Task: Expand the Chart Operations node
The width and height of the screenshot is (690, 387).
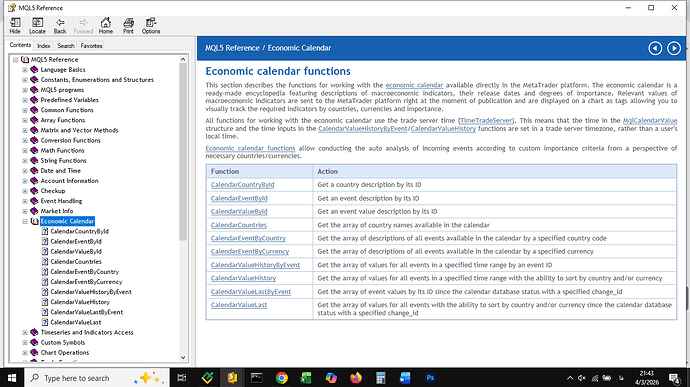Action: (x=25, y=353)
